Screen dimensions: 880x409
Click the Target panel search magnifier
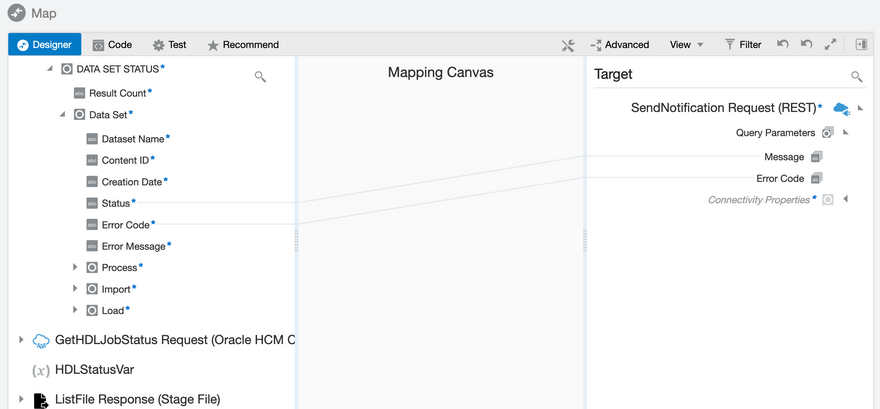[x=856, y=76]
